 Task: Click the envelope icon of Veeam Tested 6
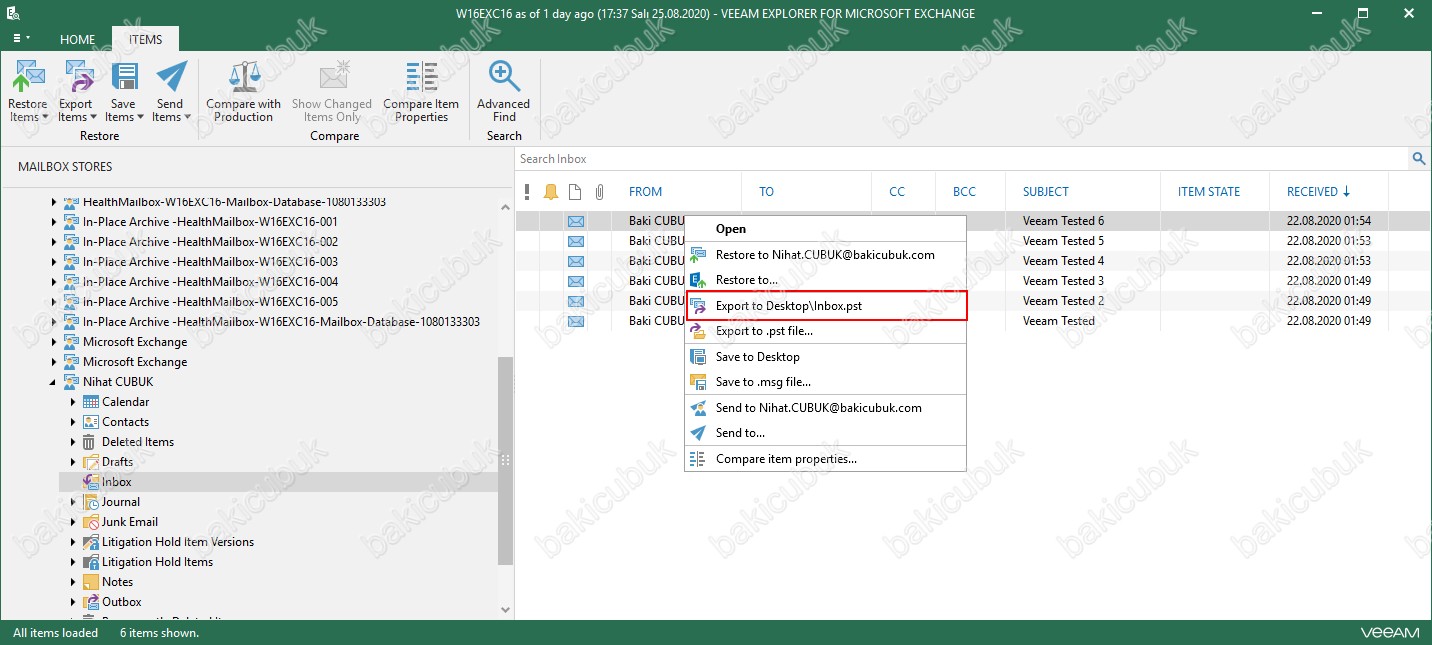pos(576,221)
